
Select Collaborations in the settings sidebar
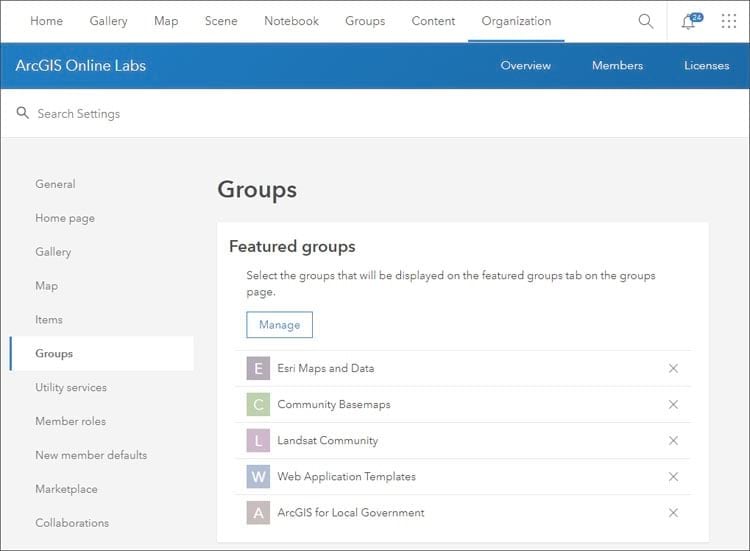point(72,523)
